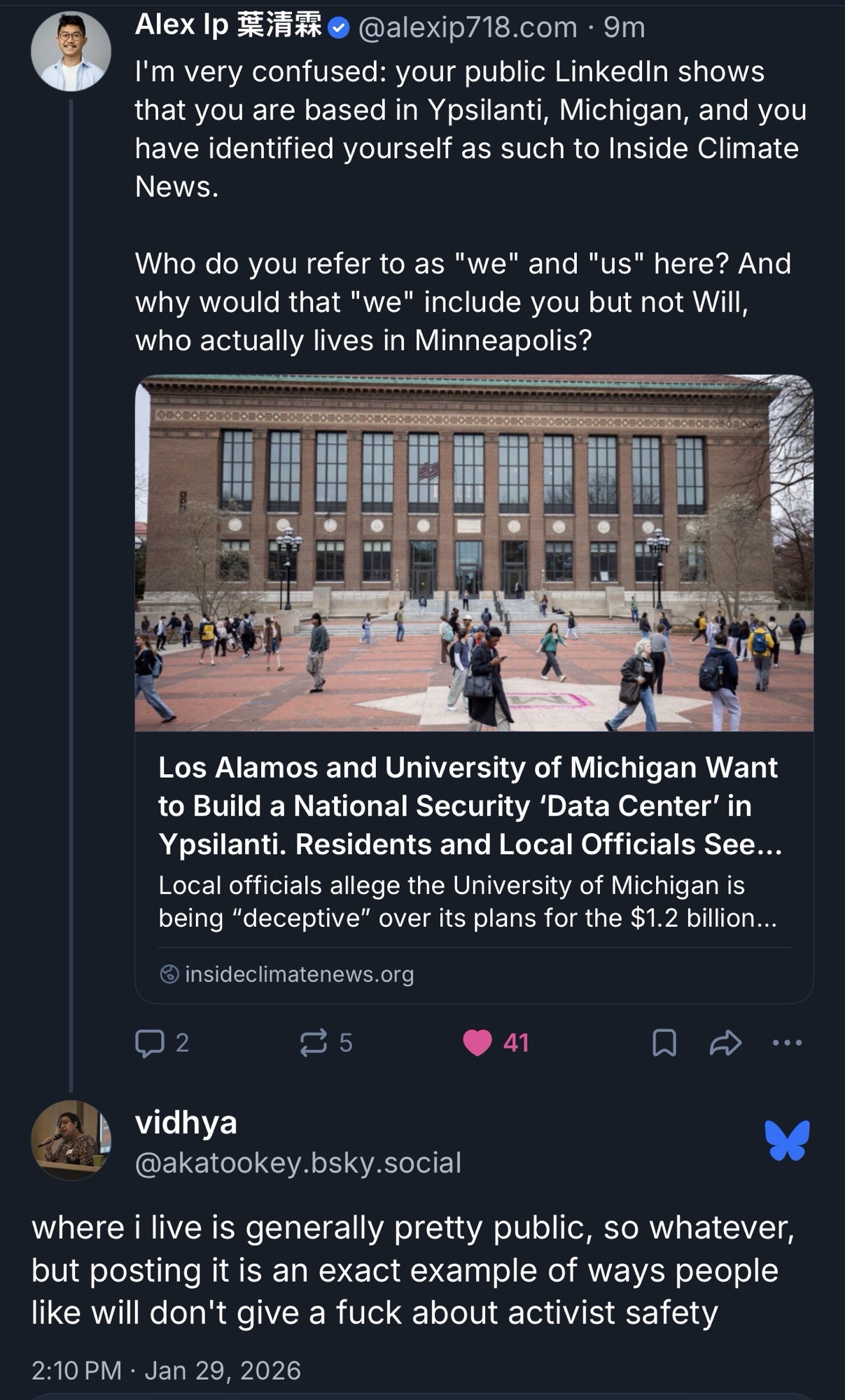This screenshot has height=1400, width=845.
Task: Open the three-dots more options menu
Action: pos(787,1043)
